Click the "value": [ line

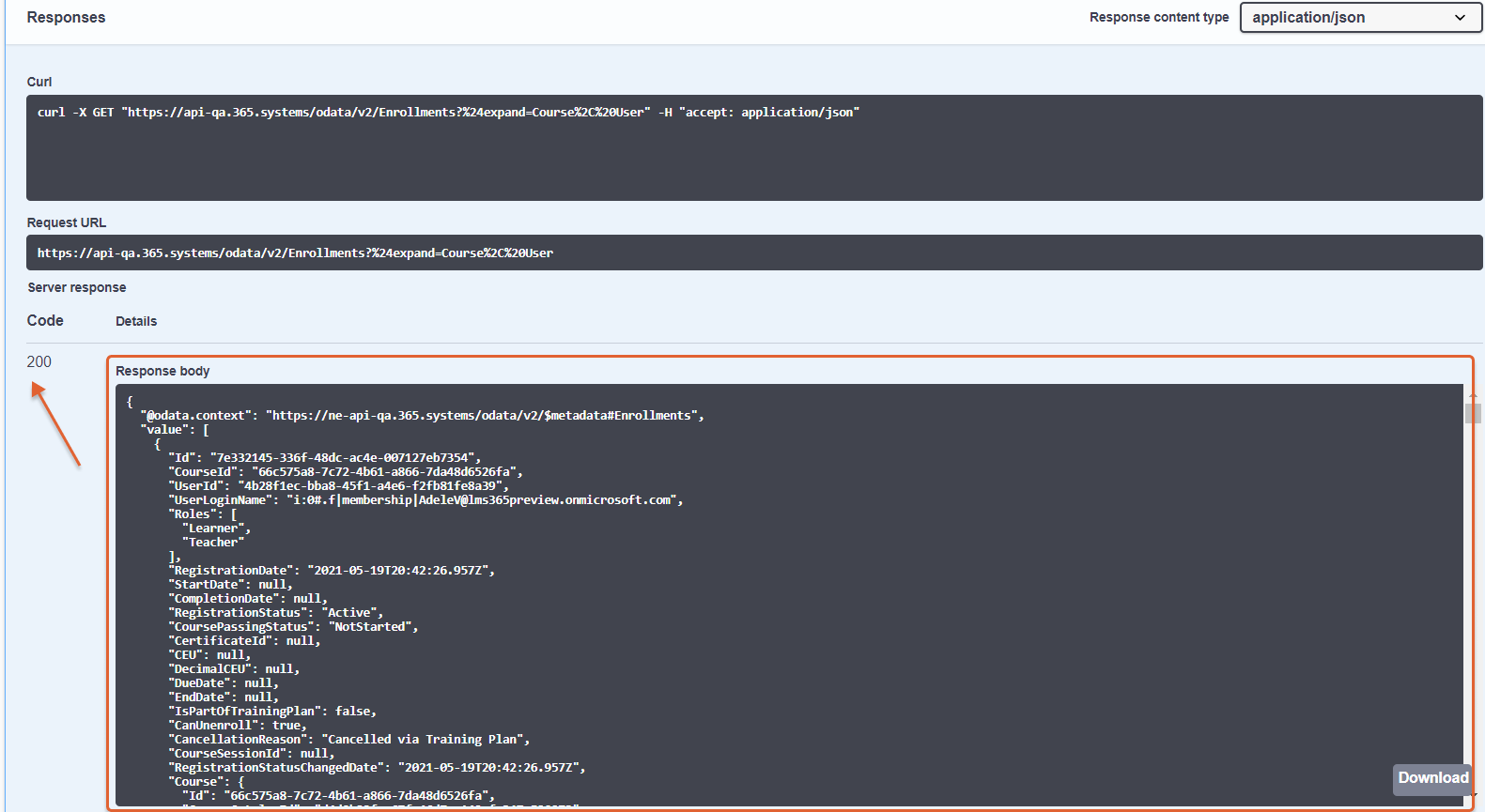point(175,430)
